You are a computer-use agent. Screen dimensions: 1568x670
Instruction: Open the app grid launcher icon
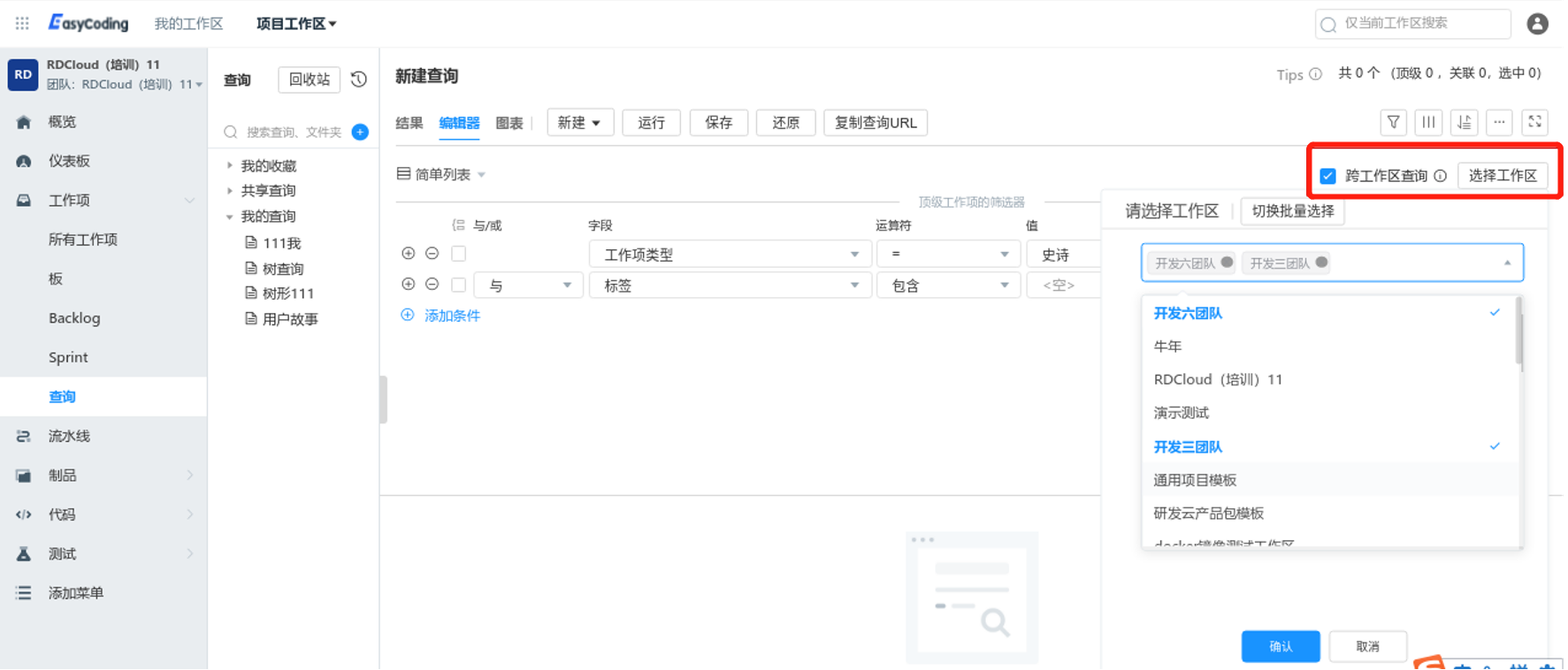pos(22,24)
